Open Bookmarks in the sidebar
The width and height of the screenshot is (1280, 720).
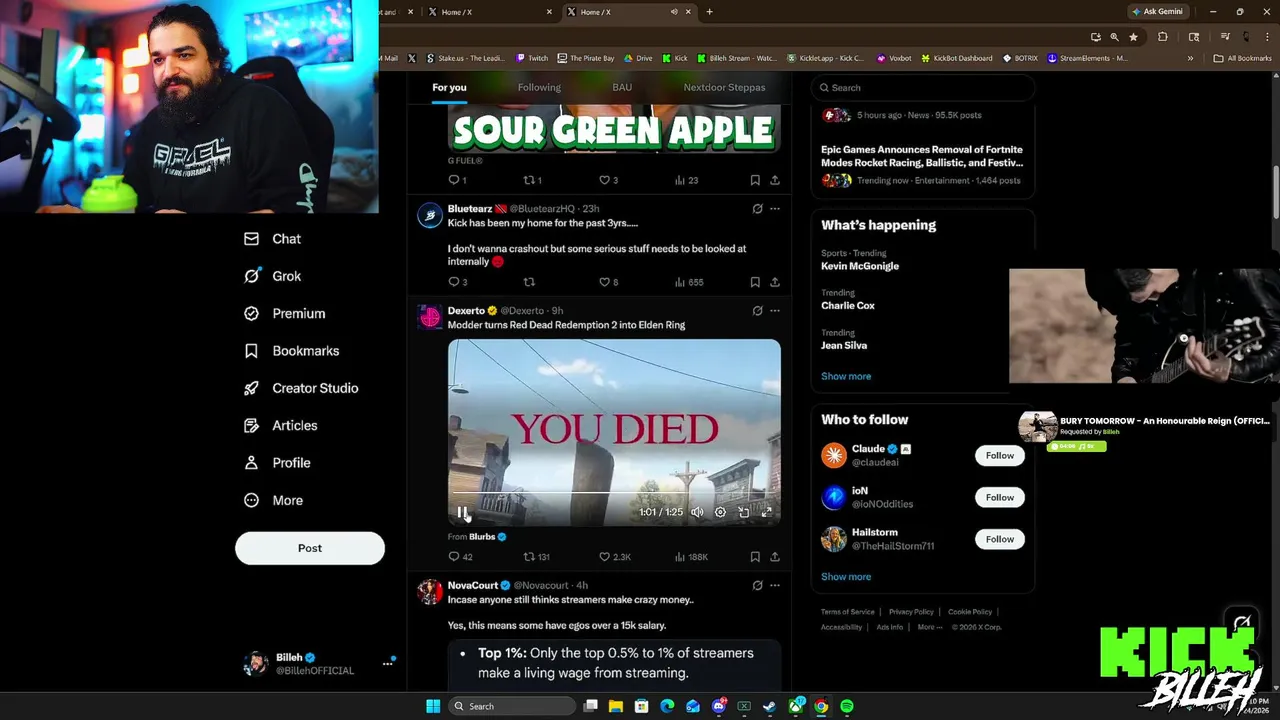pyautogui.click(x=291, y=351)
